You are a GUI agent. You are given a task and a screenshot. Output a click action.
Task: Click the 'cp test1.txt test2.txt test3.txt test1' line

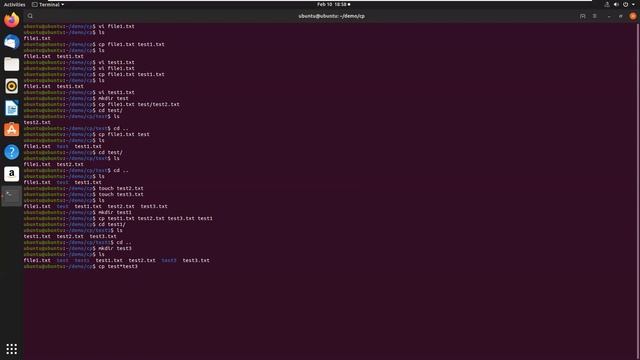(118, 218)
